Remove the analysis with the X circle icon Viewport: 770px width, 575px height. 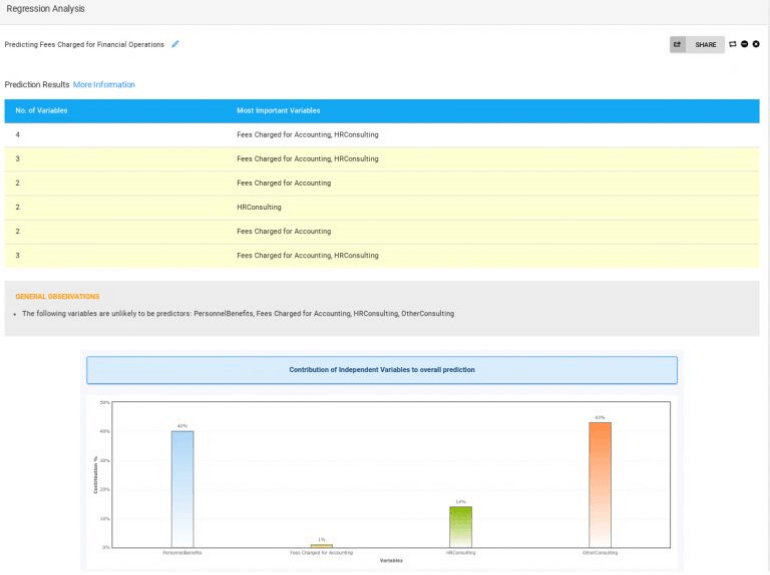tap(756, 44)
